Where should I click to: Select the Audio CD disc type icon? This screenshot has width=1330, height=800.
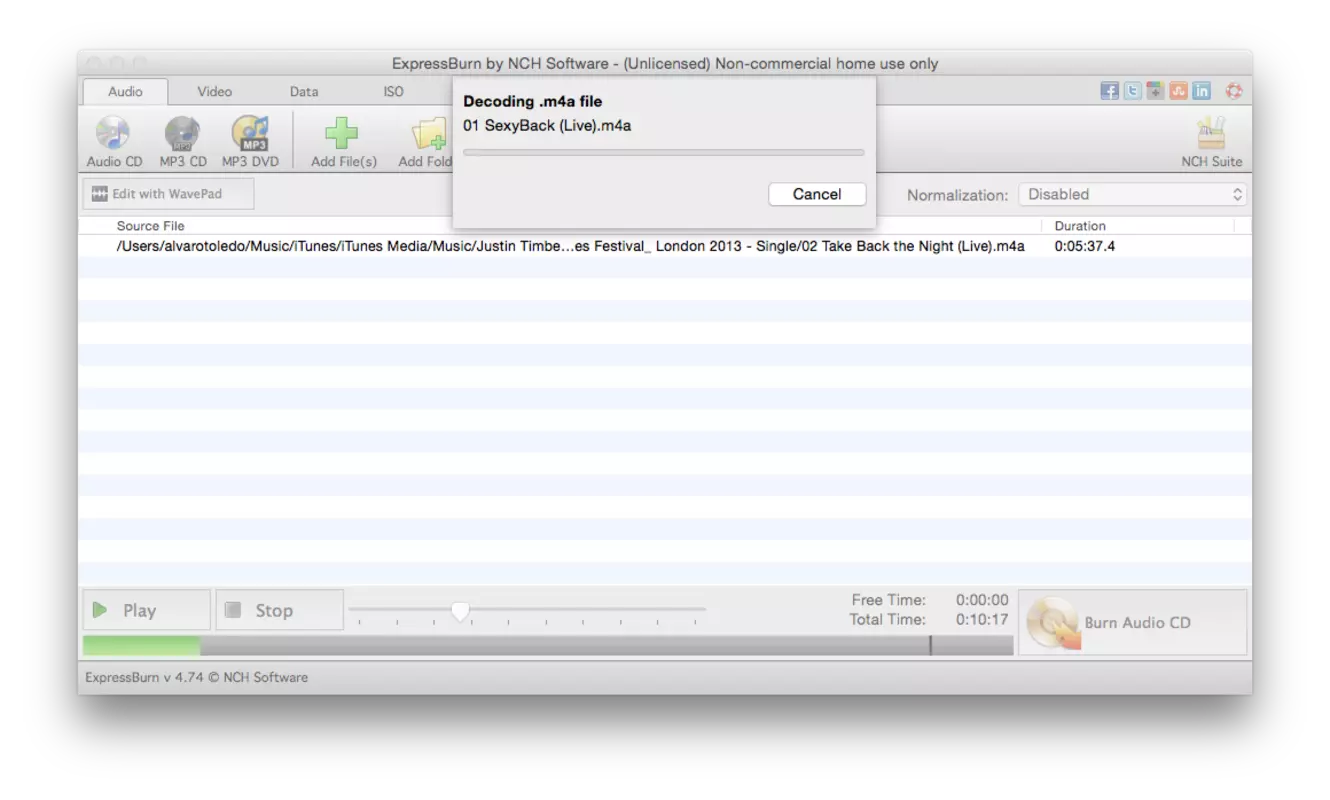click(114, 142)
